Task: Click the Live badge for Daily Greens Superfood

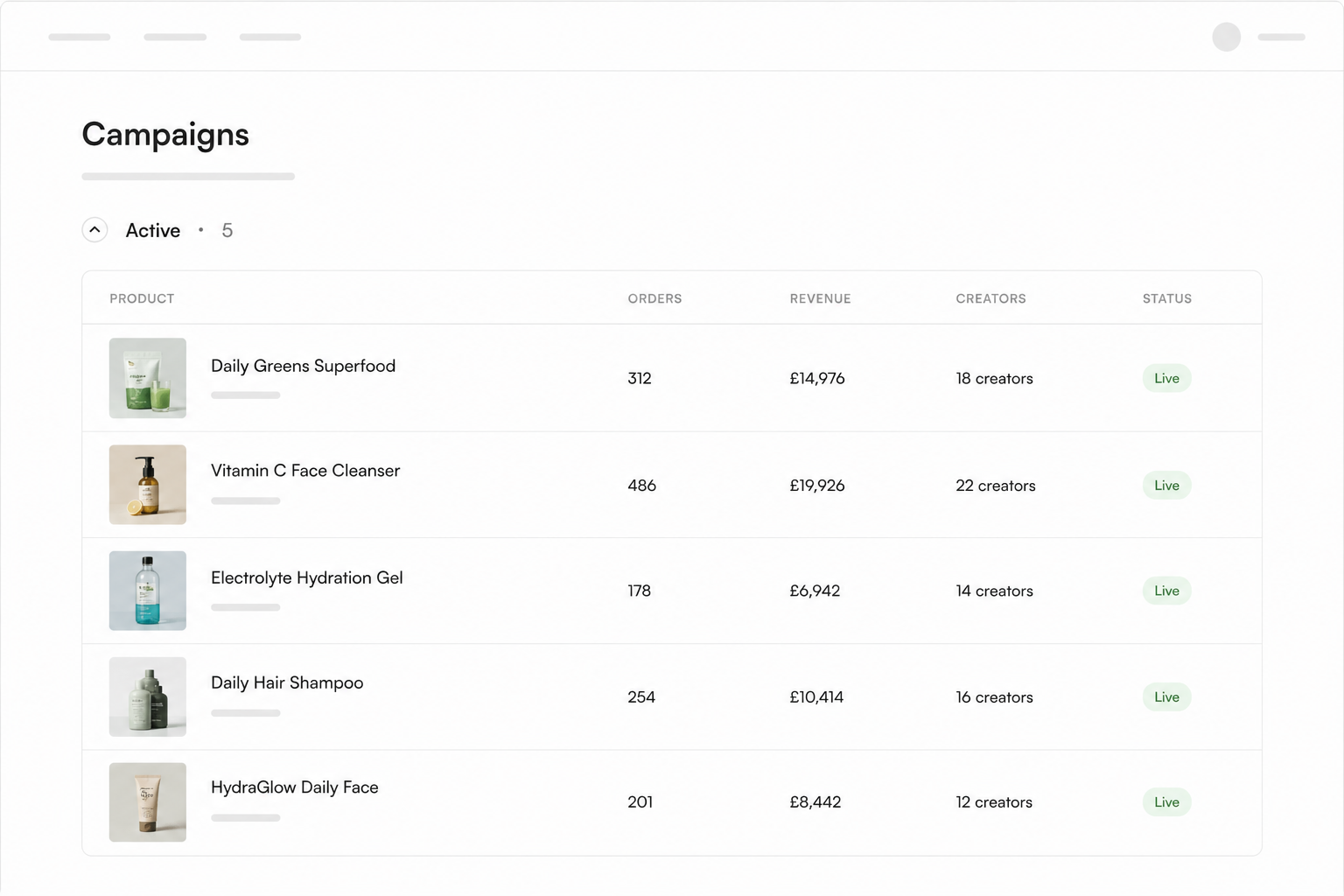Action: [x=1166, y=378]
